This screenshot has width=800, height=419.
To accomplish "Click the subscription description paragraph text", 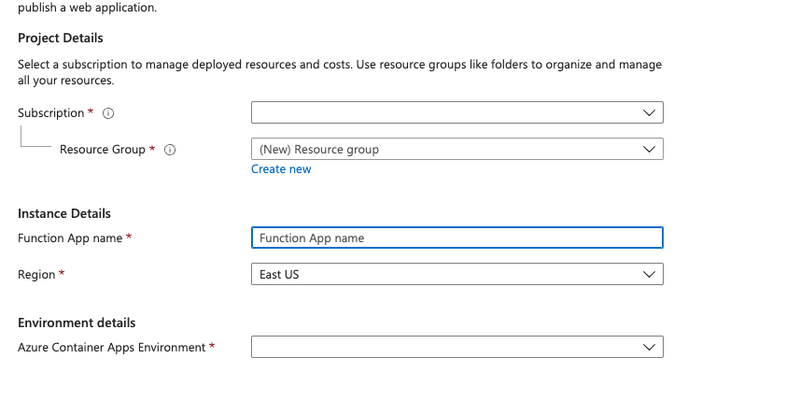I will pyautogui.click(x=340, y=72).
